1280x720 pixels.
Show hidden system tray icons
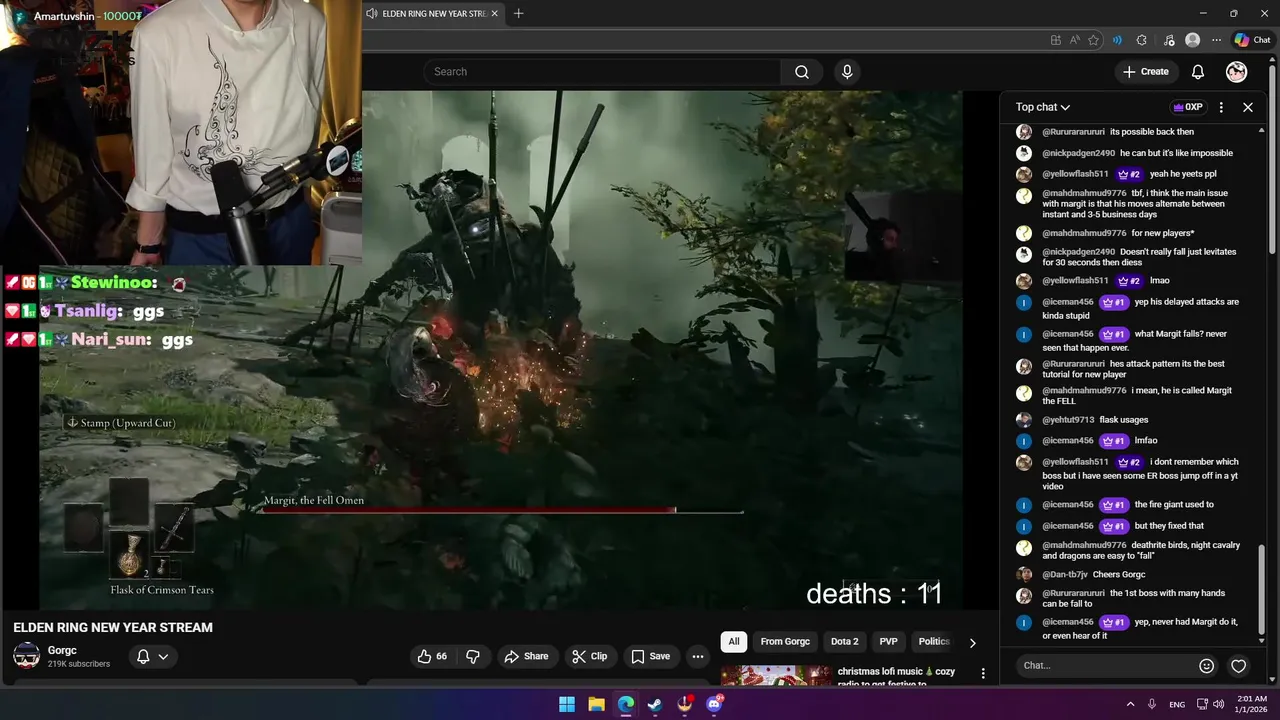click(1130, 704)
